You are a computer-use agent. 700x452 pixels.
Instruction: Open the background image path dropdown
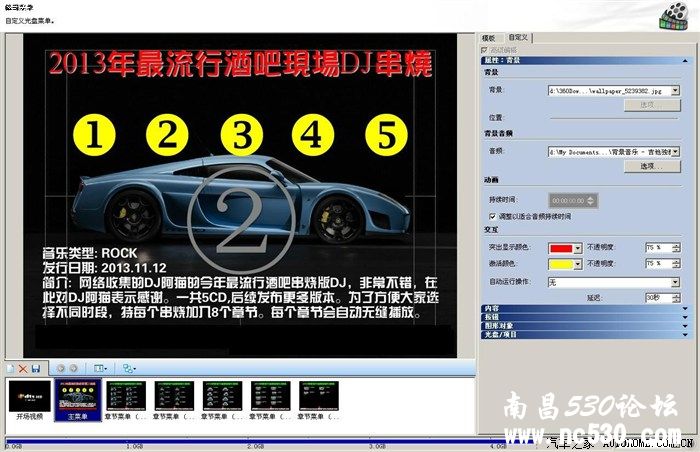(675, 91)
